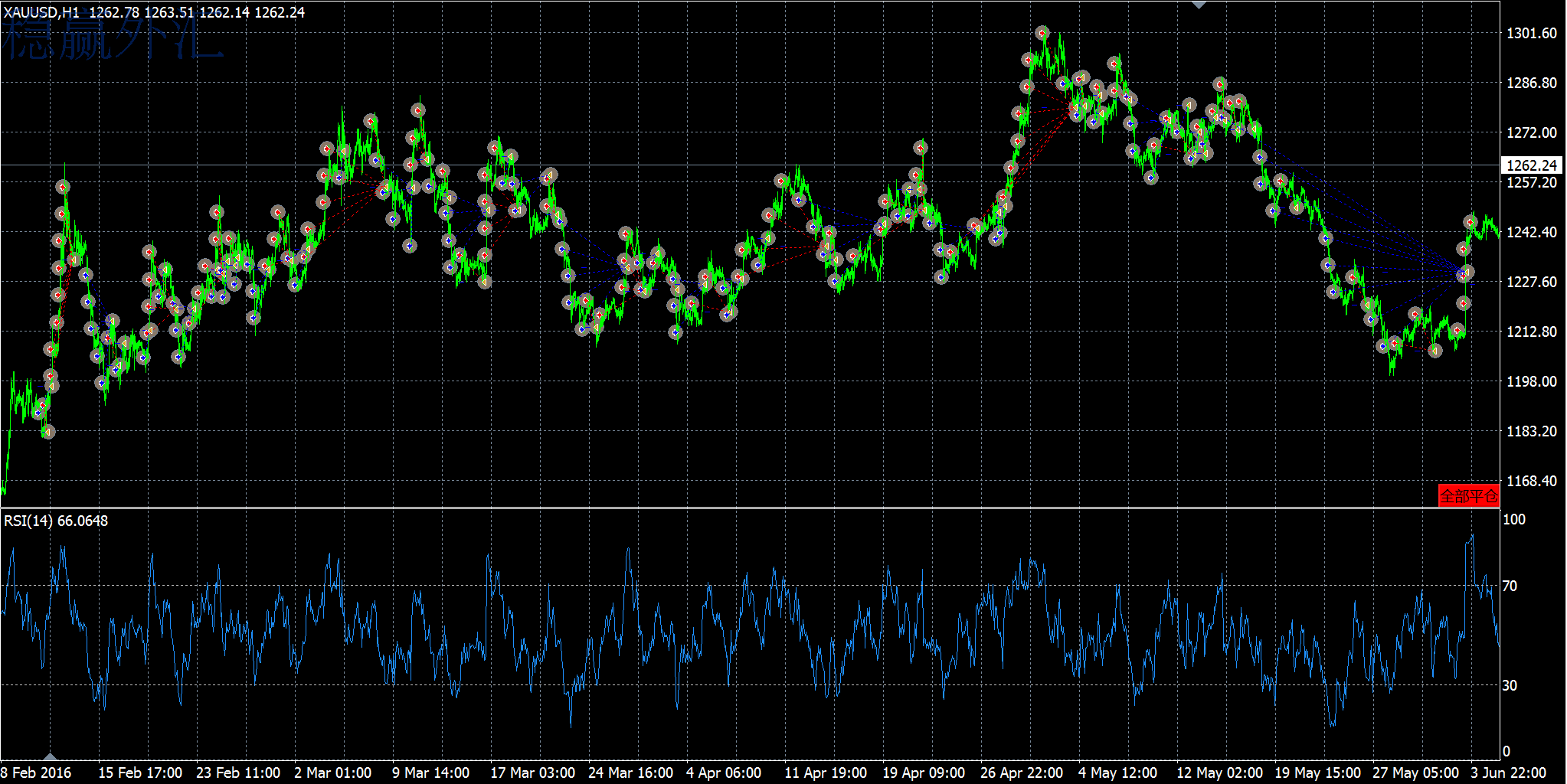Click the RSI oversold level 30 label
This screenshot has width=1567, height=784.
coord(1510,685)
